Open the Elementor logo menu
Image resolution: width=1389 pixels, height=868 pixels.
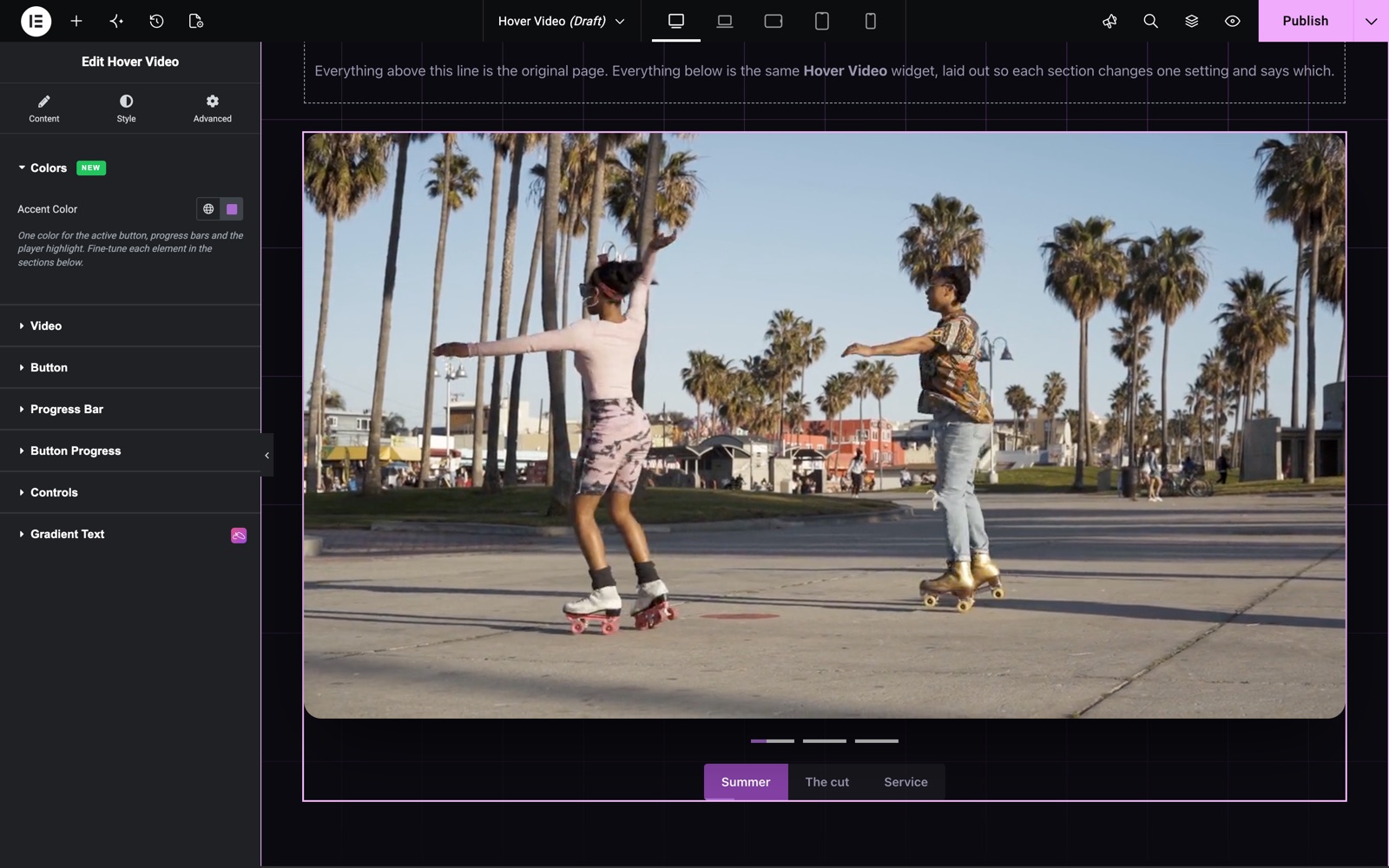pos(36,21)
